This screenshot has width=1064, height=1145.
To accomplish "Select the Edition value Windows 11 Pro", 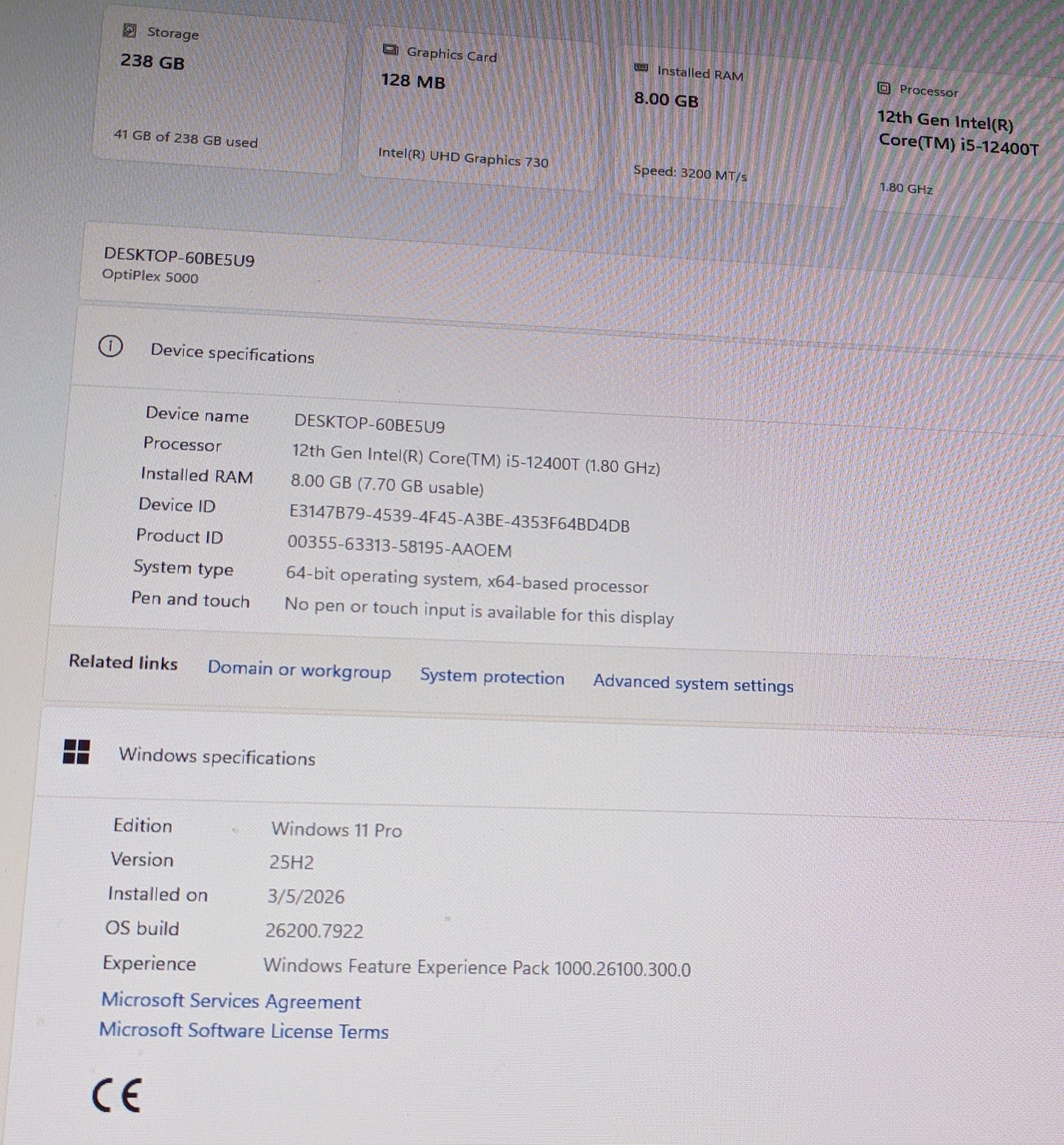I will coord(337,830).
